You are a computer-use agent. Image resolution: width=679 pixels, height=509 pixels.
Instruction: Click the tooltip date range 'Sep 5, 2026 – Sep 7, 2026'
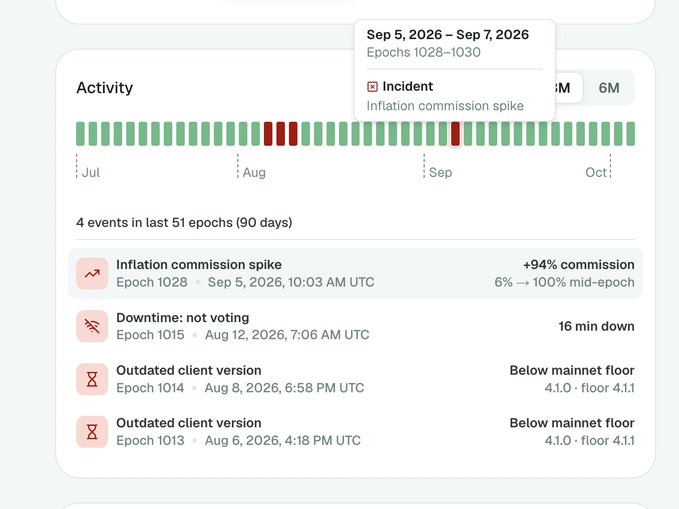point(448,35)
